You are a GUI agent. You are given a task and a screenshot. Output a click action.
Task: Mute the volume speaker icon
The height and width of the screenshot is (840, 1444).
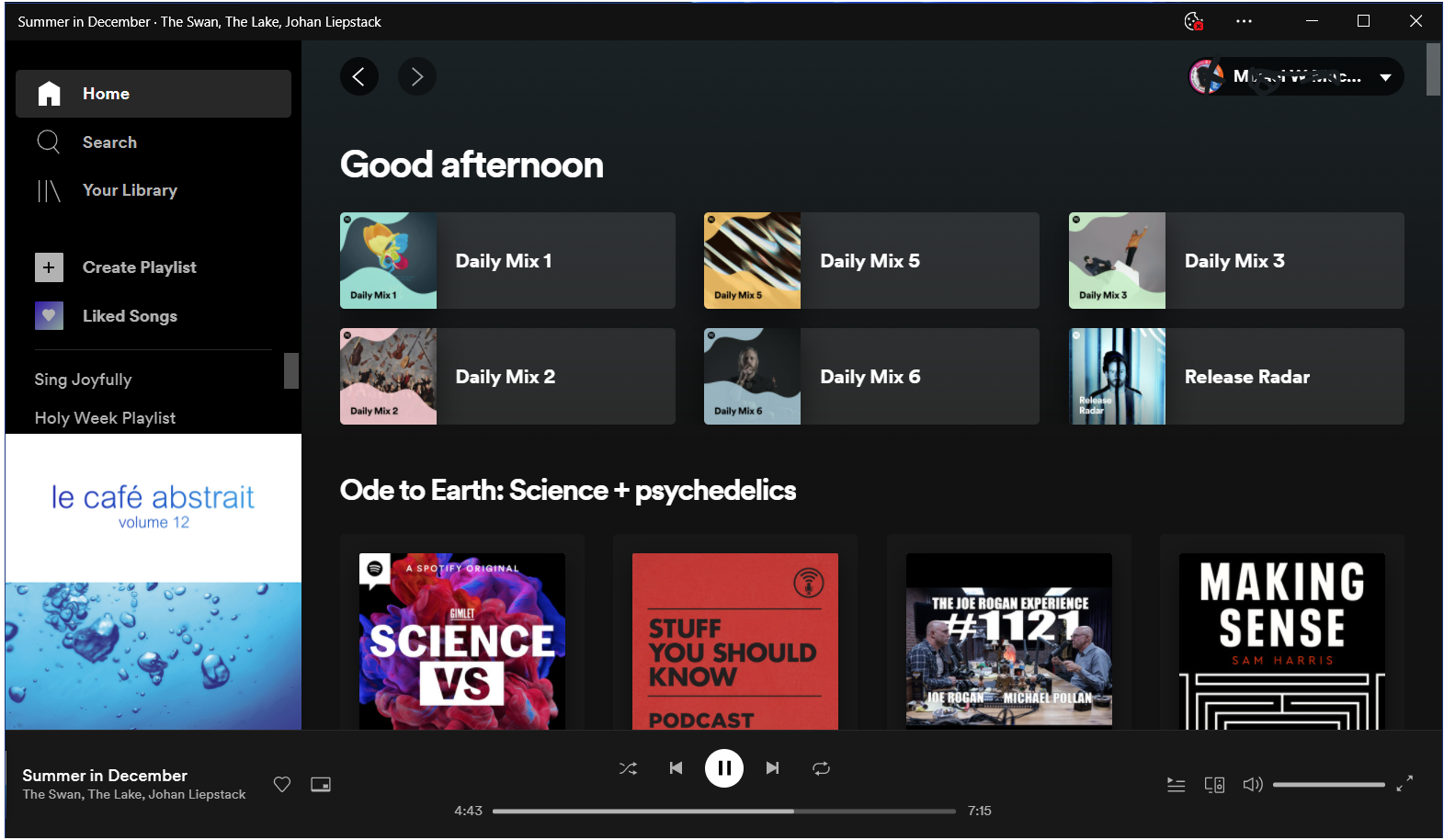coord(1253,785)
